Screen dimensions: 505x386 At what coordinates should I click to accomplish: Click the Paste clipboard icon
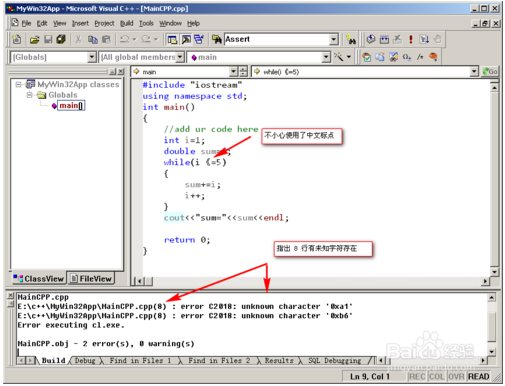106,40
